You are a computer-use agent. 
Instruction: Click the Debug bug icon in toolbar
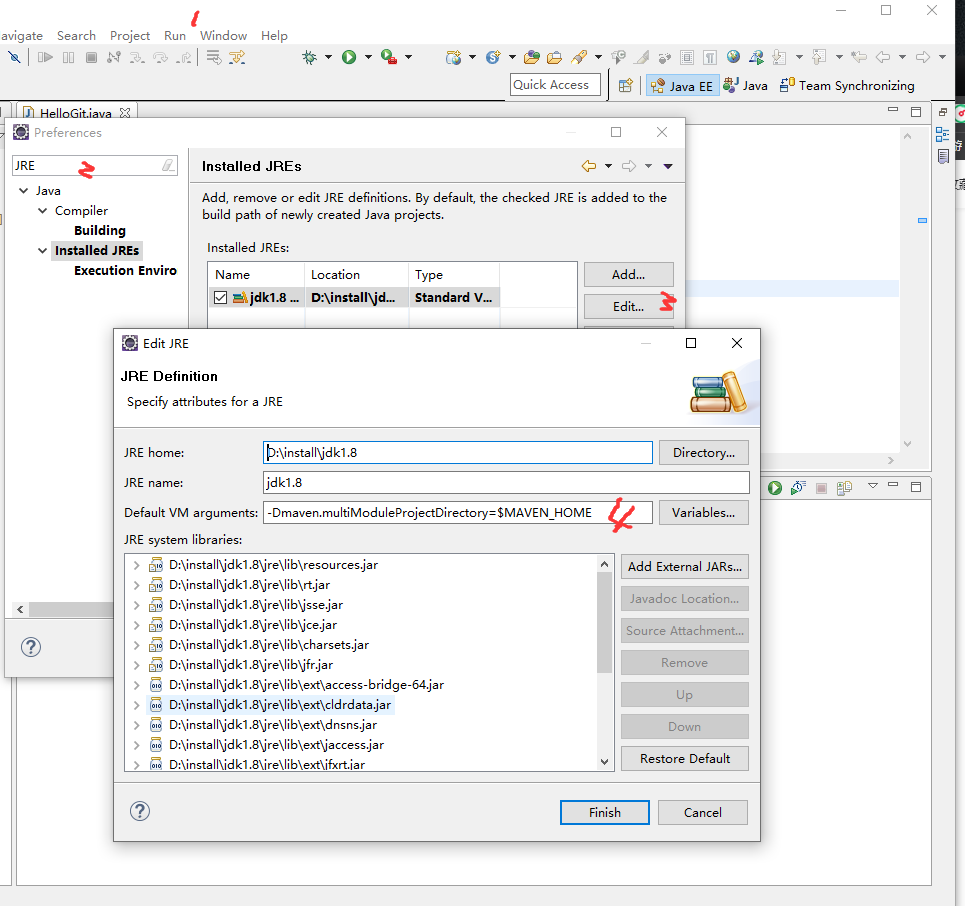(x=310, y=57)
